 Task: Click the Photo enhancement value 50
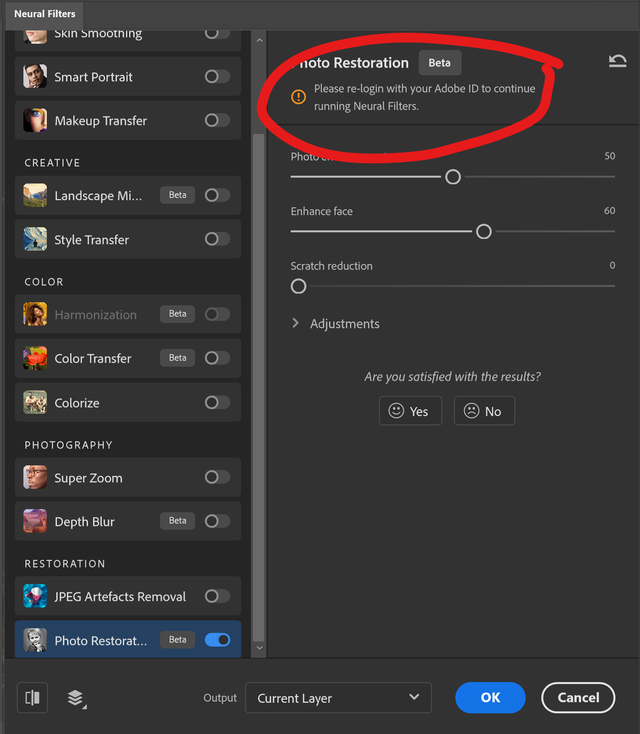coord(609,156)
